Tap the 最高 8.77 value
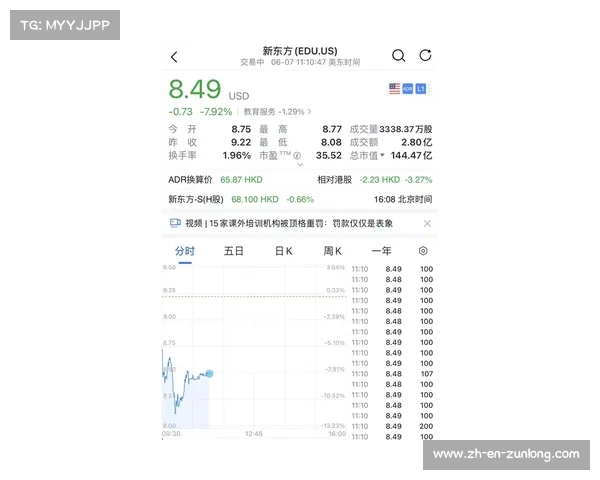The height and width of the screenshot is (480, 600). [332, 129]
